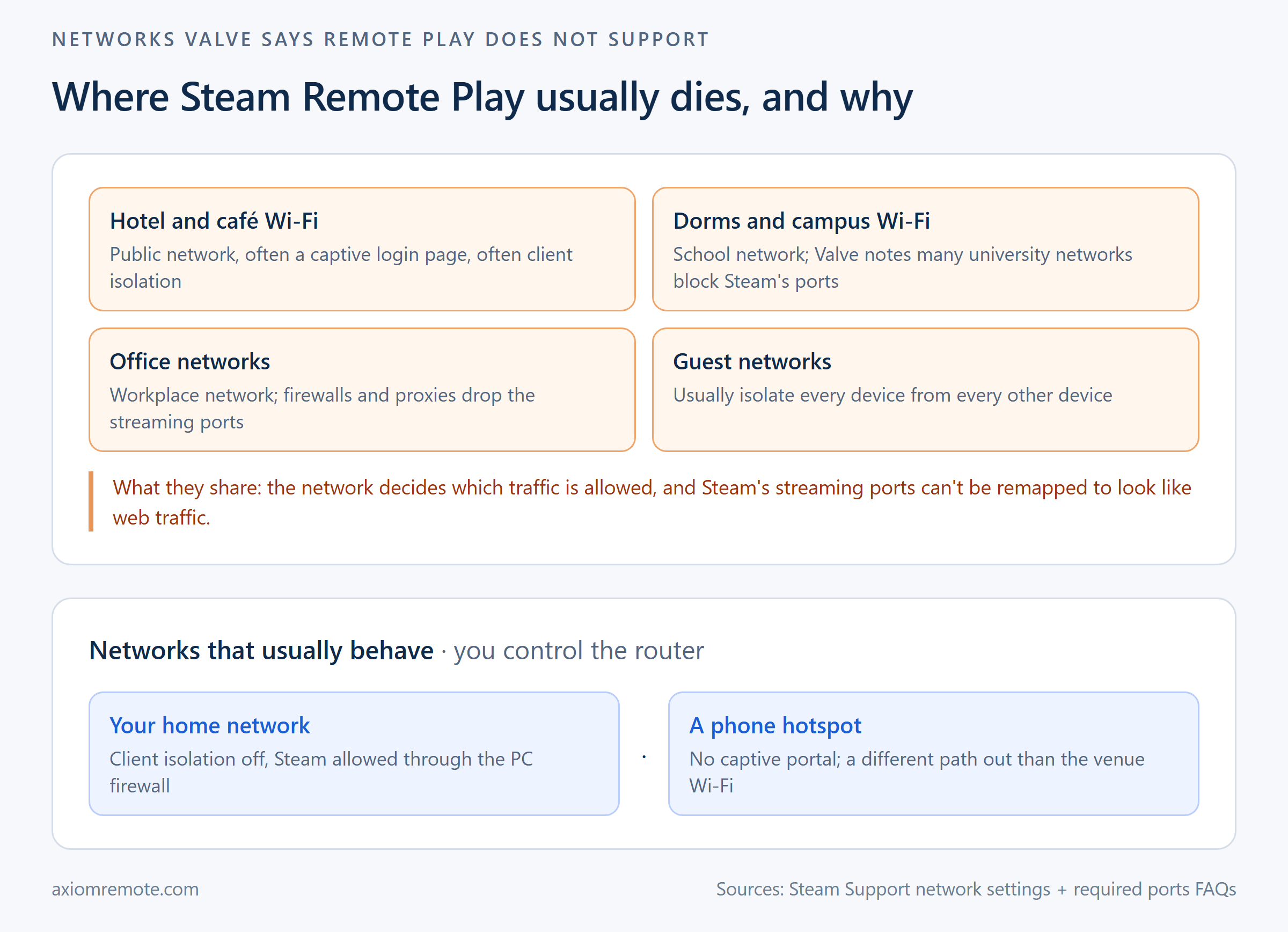The image size is (1288, 932).
Task: Open the axiomremote.com footer link
Action: (126, 890)
